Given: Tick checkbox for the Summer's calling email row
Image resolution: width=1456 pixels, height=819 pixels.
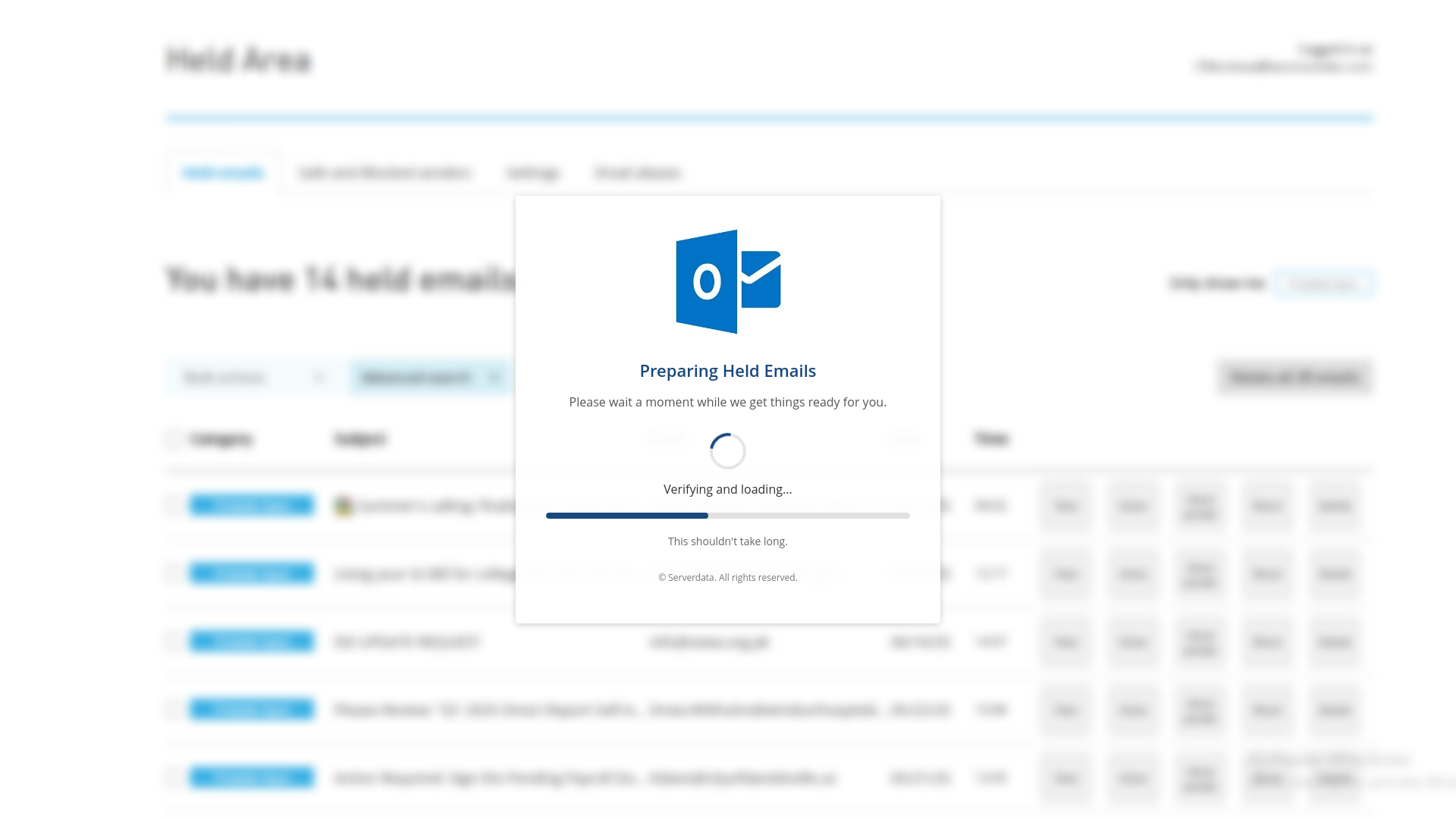Looking at the screenshot, I should [174, 506].
